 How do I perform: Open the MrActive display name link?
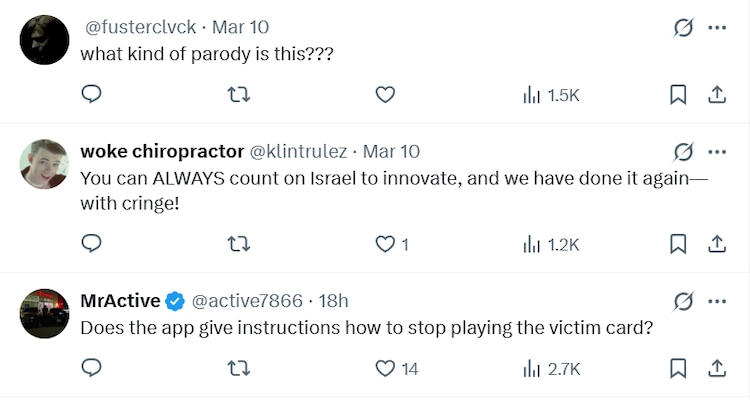[x=120, y=300]
